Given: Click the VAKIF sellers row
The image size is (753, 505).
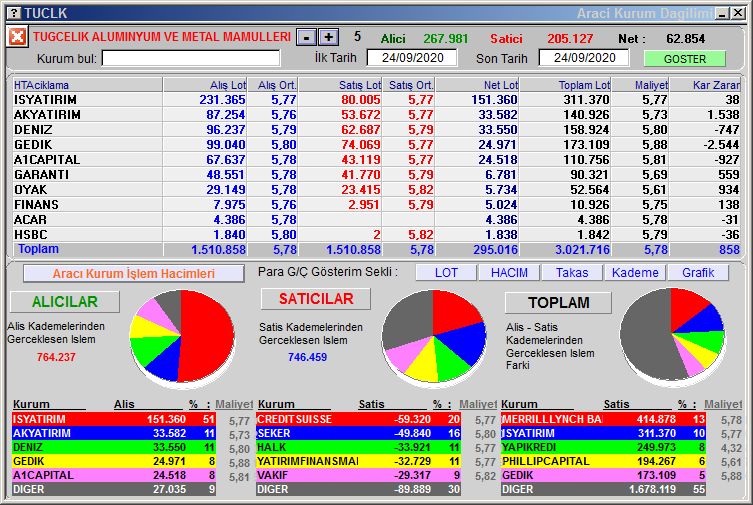Looking at the screenshot, I should 358,475.
